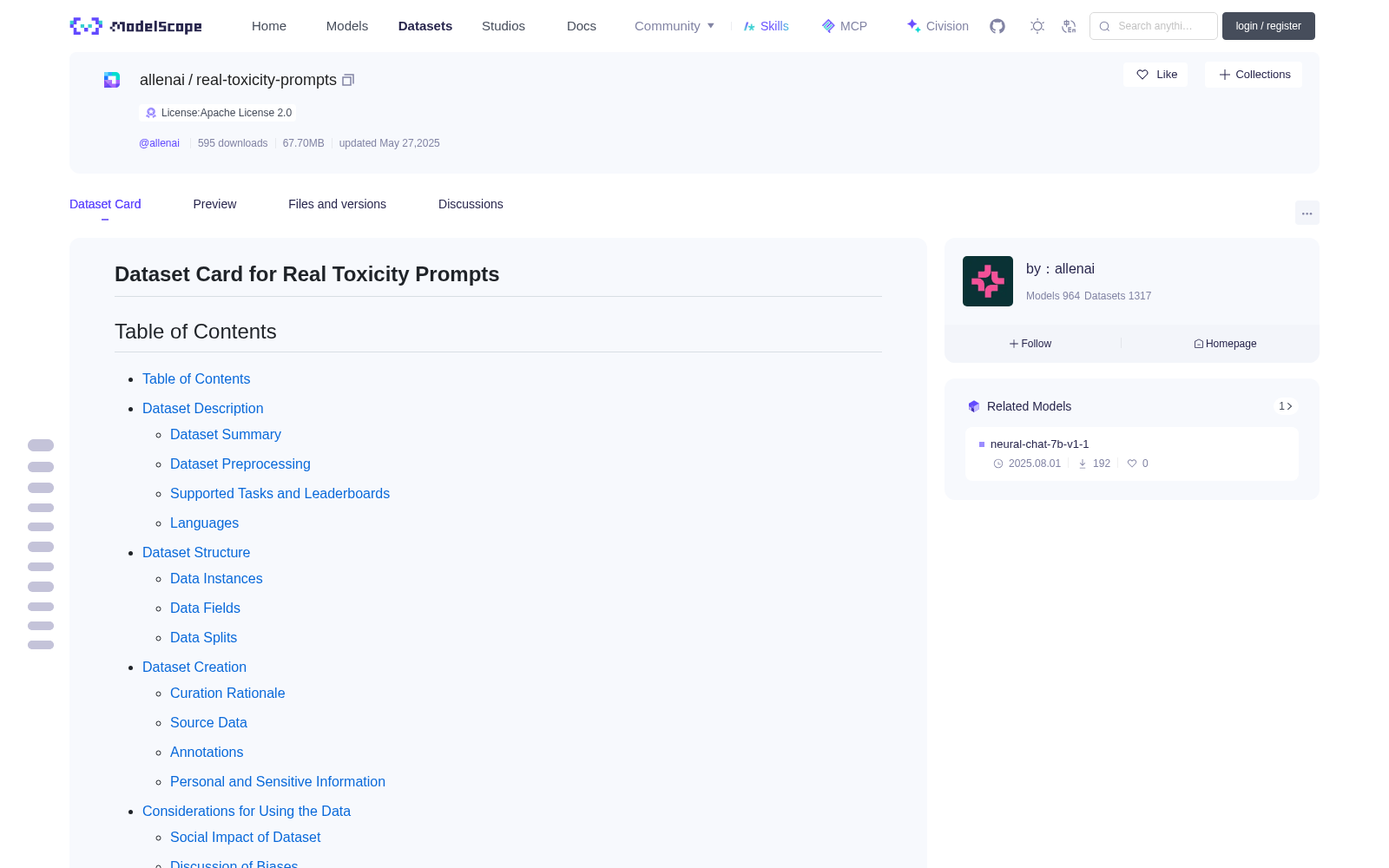Visit the allenai Homepage
The height and width of the screenshot is (868, 1389).
pyautogui.click(x=1225, y=344)
